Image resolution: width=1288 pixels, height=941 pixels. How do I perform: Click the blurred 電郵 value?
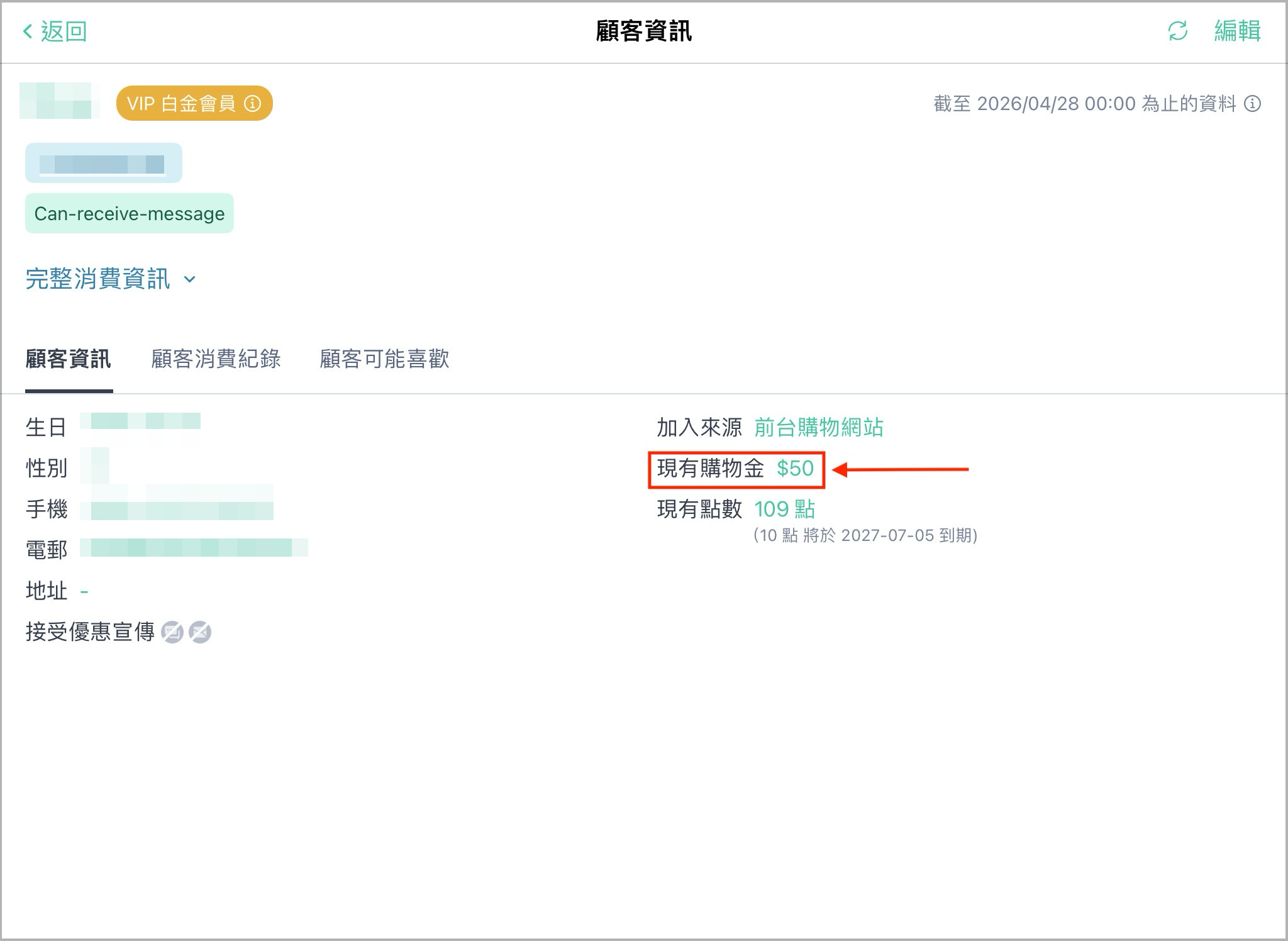tap(194, 548)
